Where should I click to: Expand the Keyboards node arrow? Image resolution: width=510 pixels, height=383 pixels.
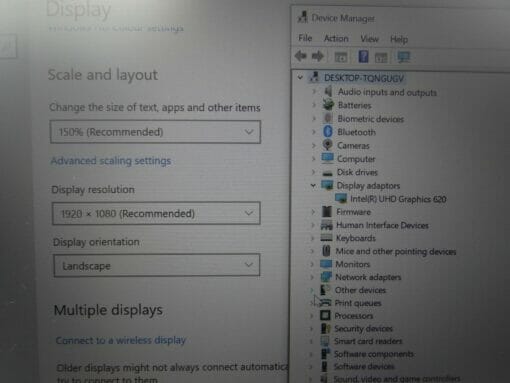[312, 238]
